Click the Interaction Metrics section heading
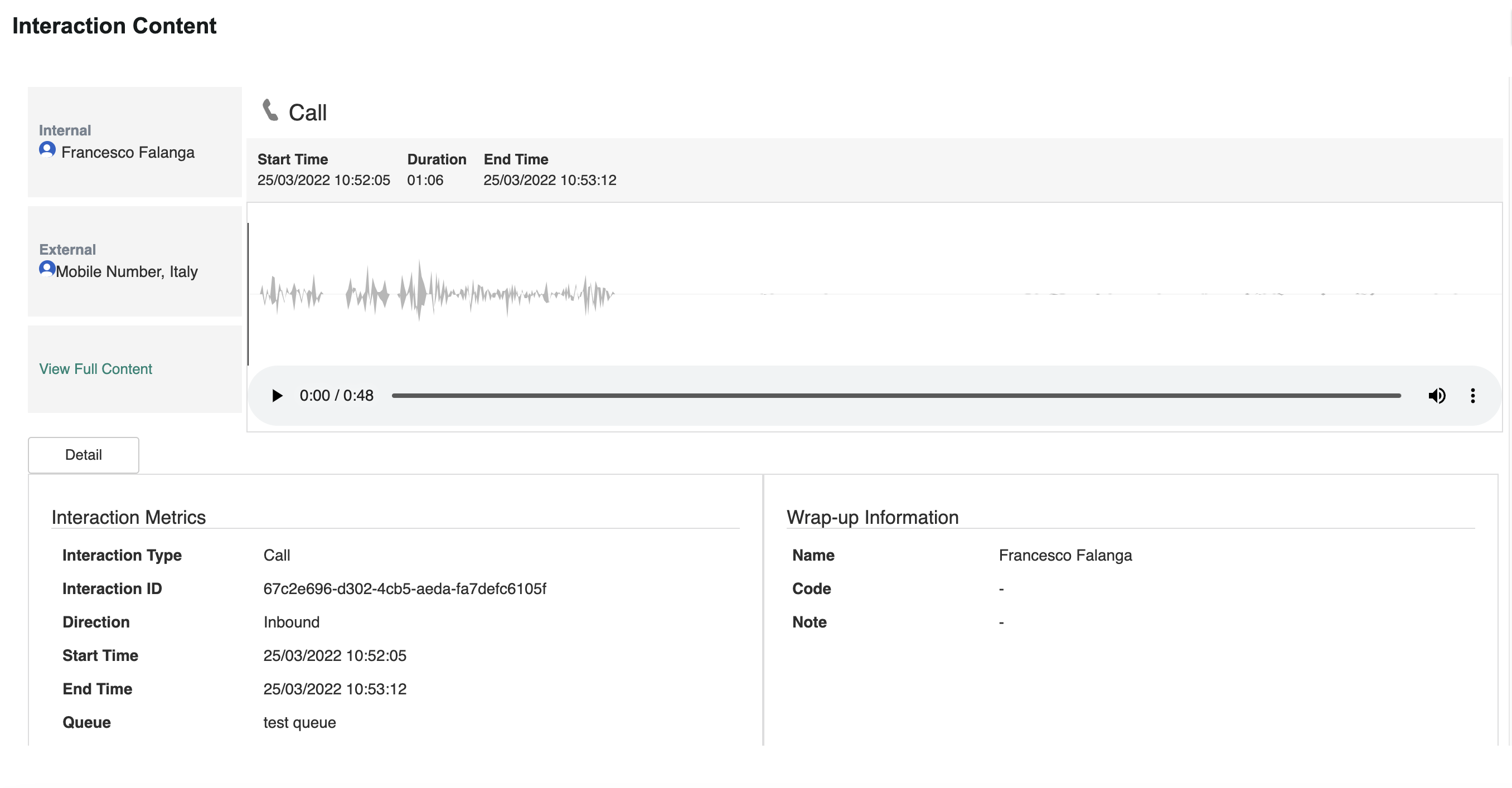Image resolution: width=1512 pixels, height=788 pixels. tap(129, 517)
